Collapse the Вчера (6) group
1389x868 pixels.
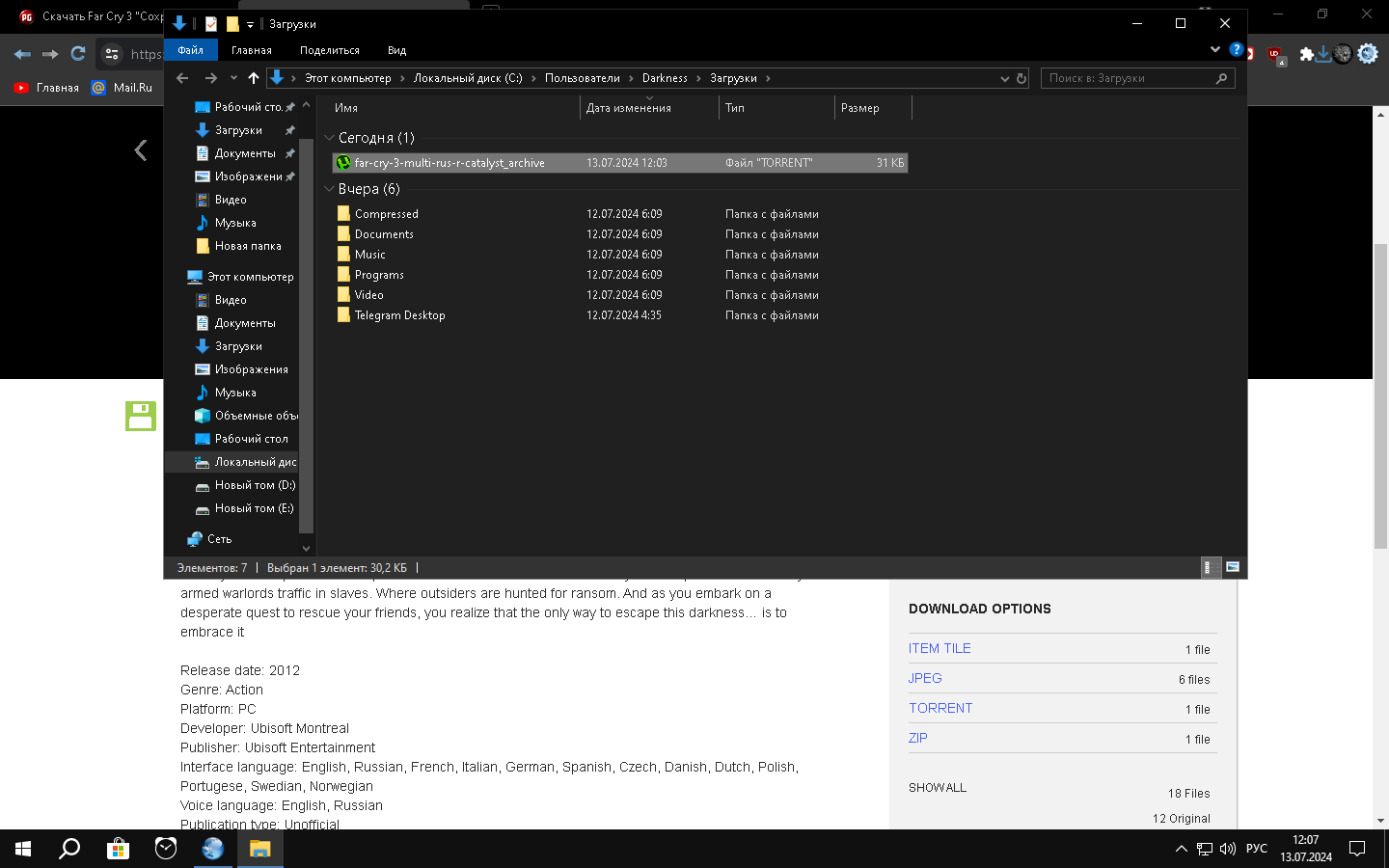tap(330, 189)
